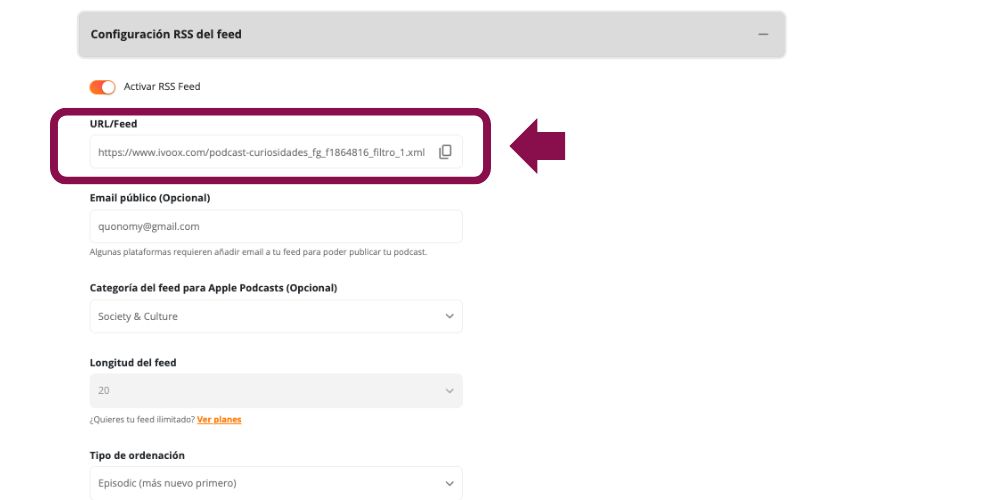Click the 'Email público (Opcional)' label
The height and width of the screenshot is (500, 1000).
pyautogui.click(x=150, y=198)
